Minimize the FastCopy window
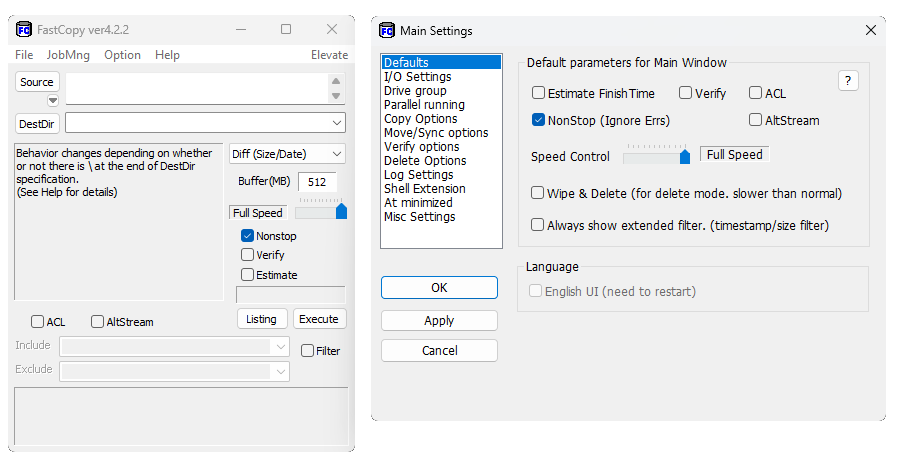Image resolution: width=901 pixels, height=466 pixels. tap(241, 29)
